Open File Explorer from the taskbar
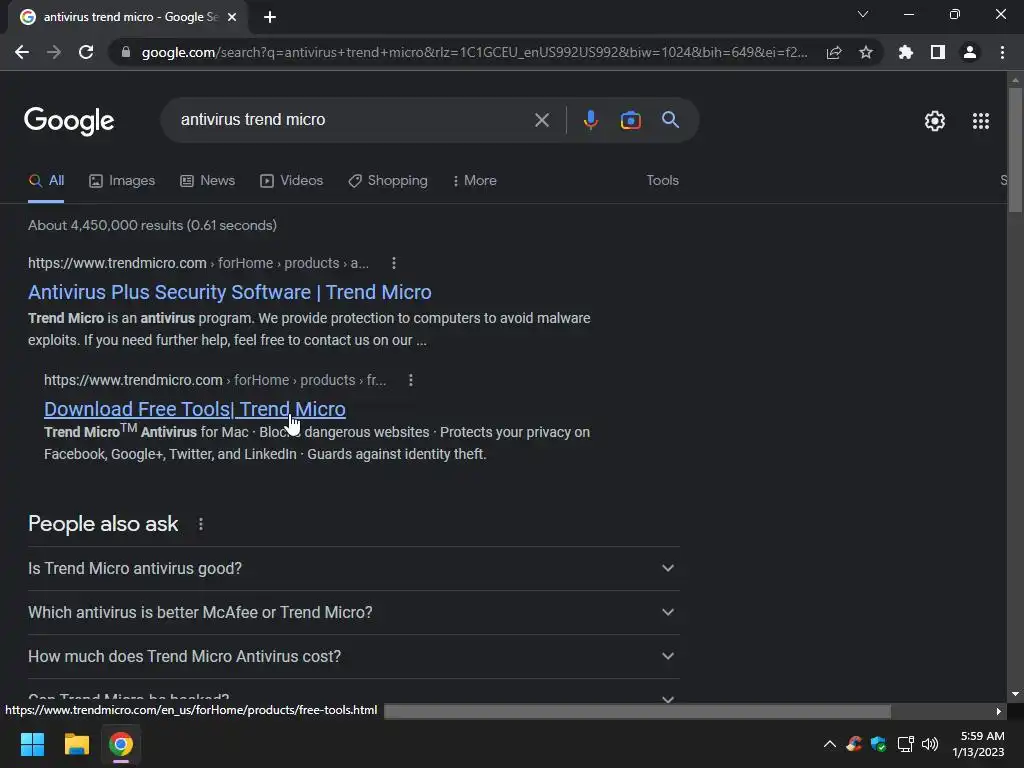The image size is (1024, 768). tap(76, 744)
